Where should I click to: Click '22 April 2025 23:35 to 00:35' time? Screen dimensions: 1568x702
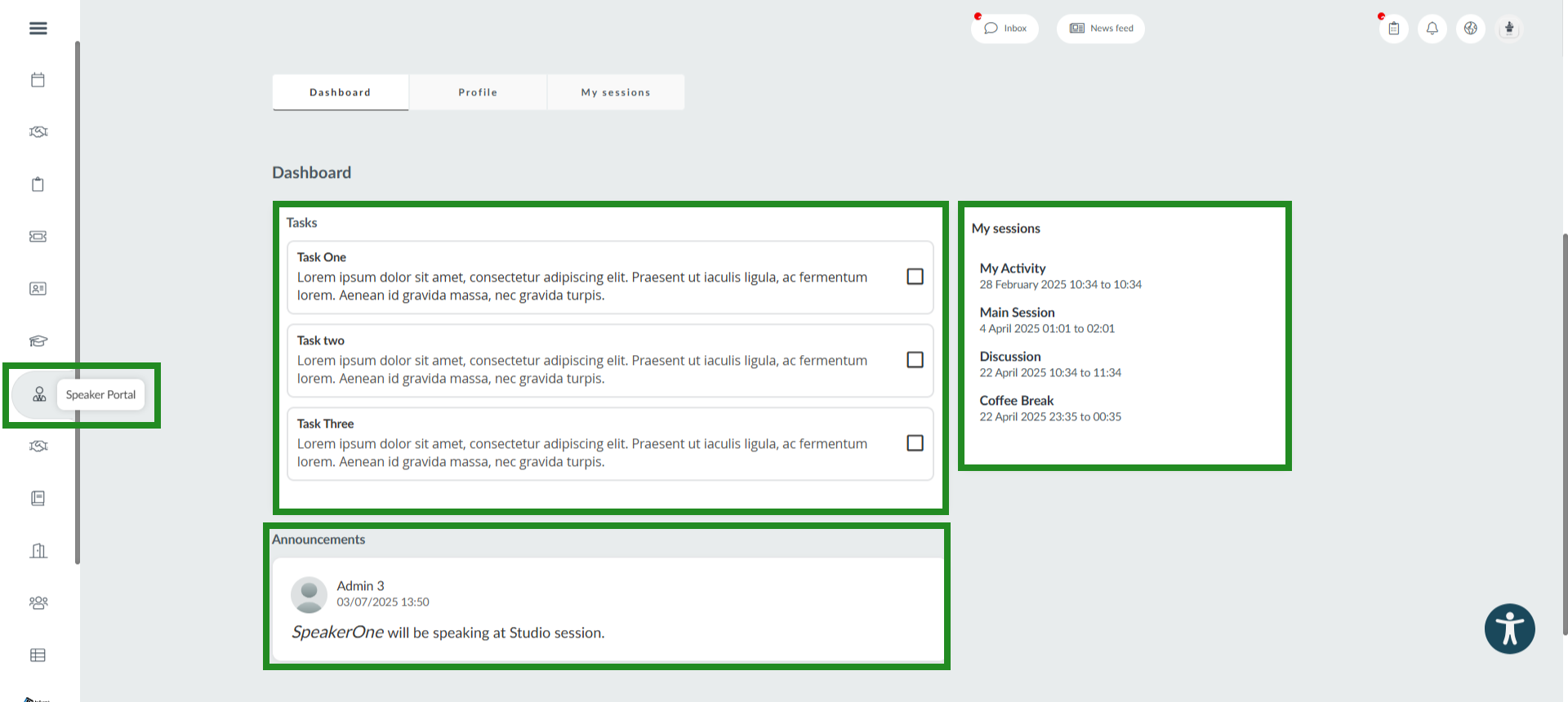(1050, 417)
